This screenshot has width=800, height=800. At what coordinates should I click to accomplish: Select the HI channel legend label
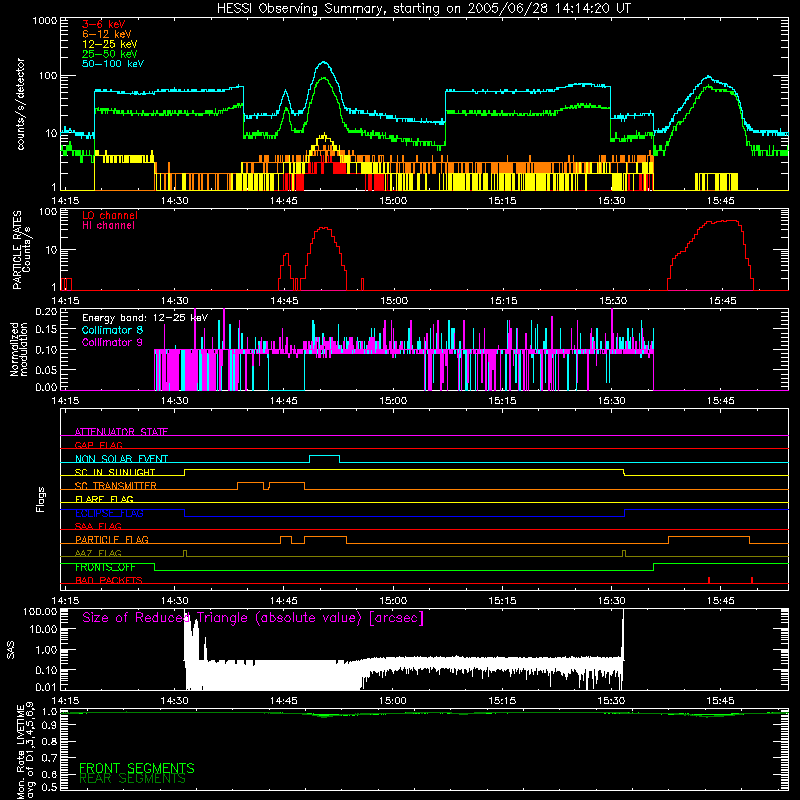[108, 226]
